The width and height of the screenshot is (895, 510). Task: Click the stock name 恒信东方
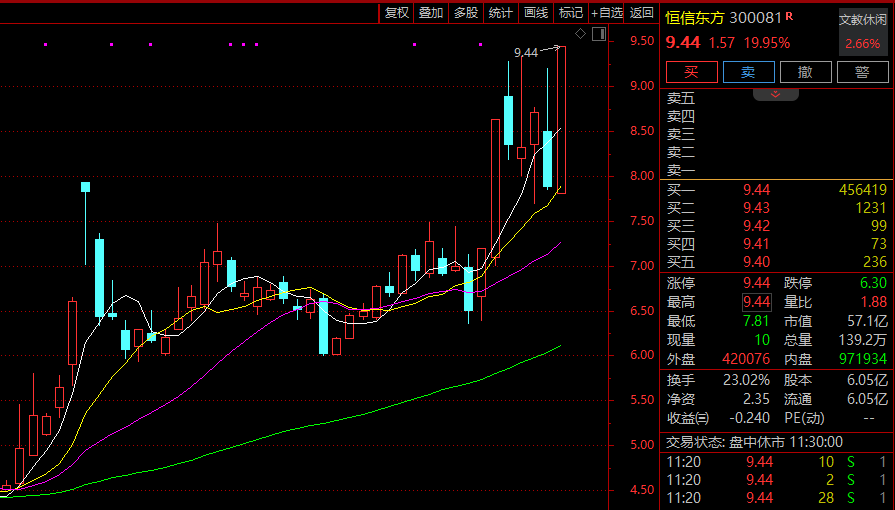[695, 17]
